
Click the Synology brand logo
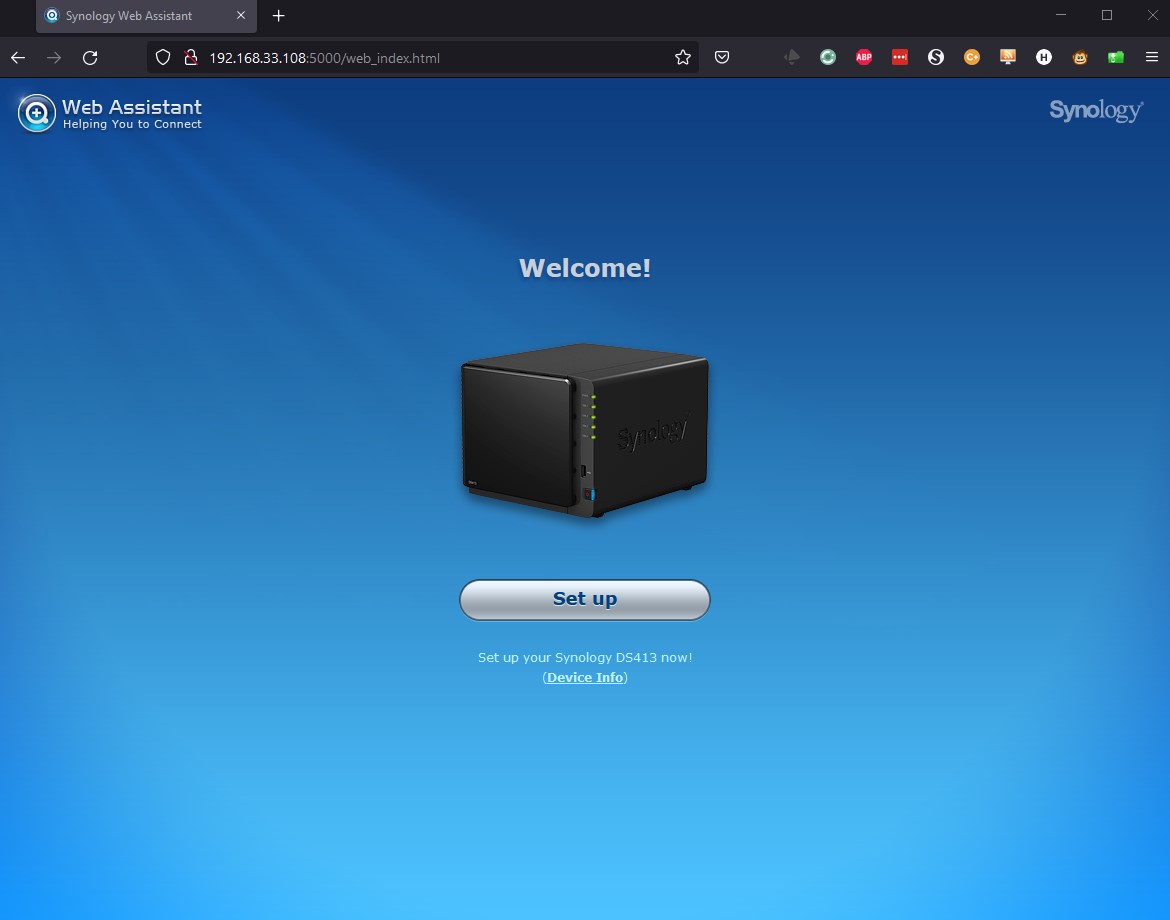point(1095,110)
